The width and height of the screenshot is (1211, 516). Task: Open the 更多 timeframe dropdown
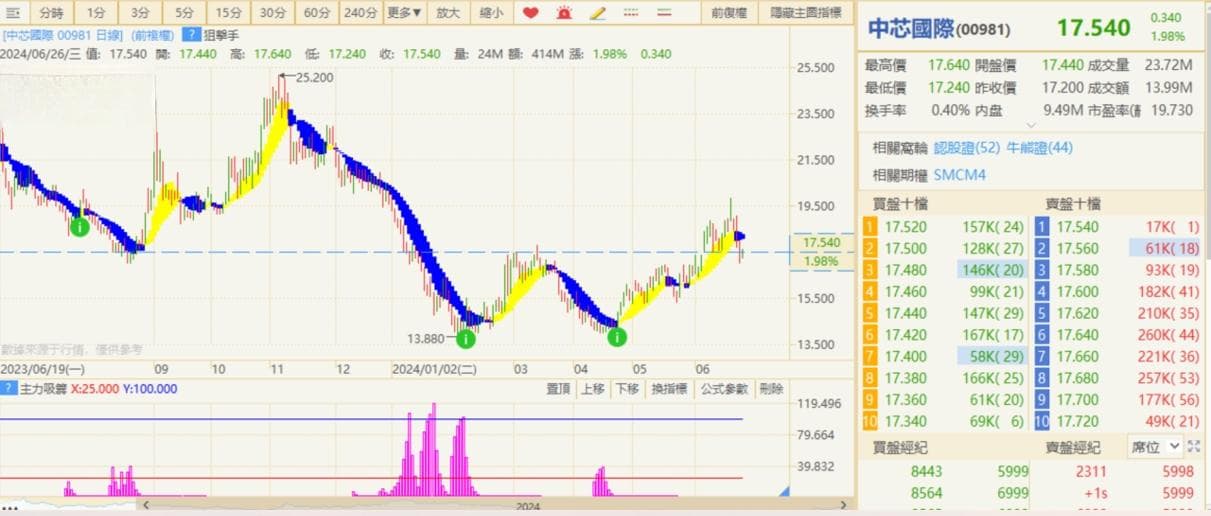[x=404, y=13]
